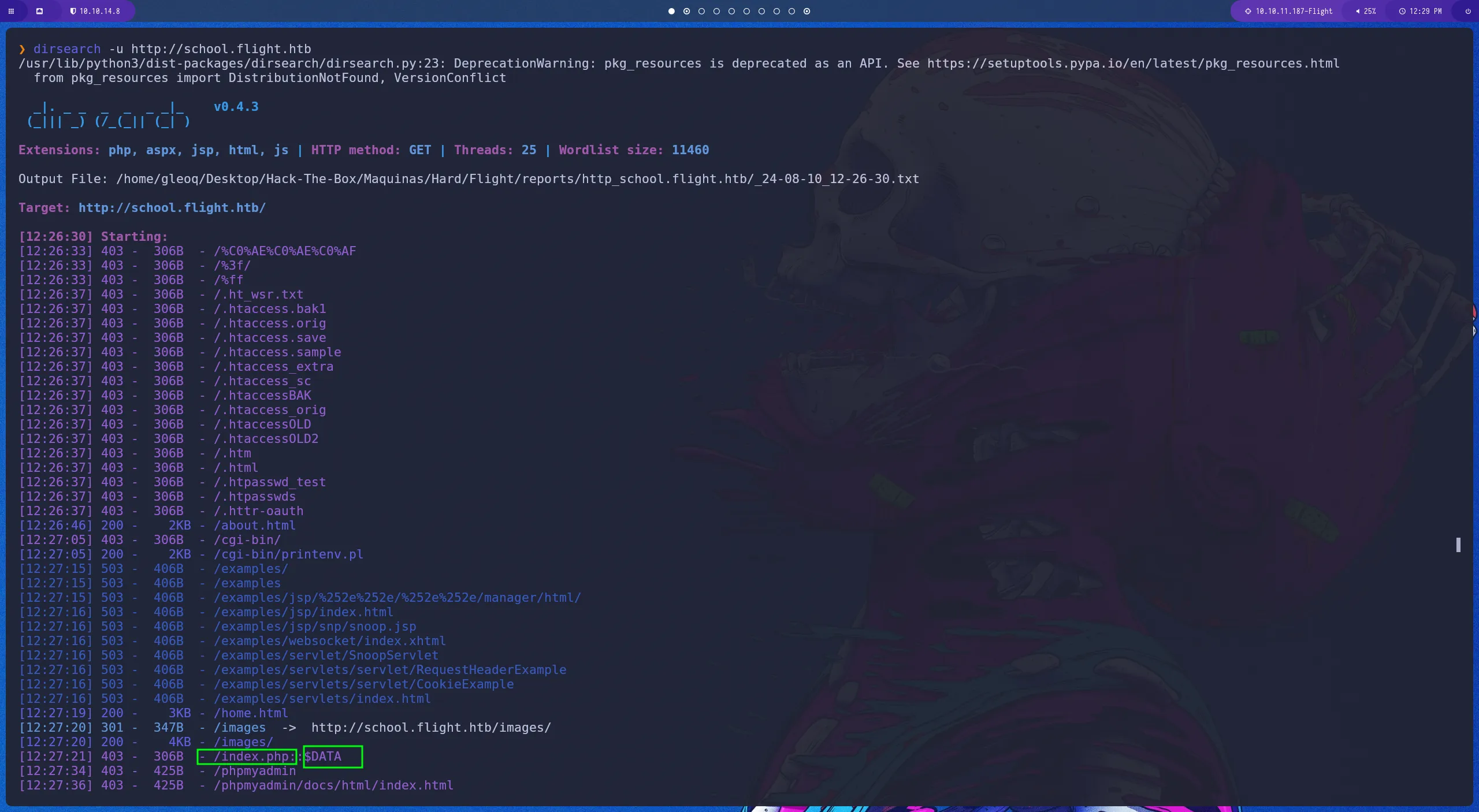Click the ethernet network icon in top bar
The width and height of the screenshot is (1479, 812).
40,11
